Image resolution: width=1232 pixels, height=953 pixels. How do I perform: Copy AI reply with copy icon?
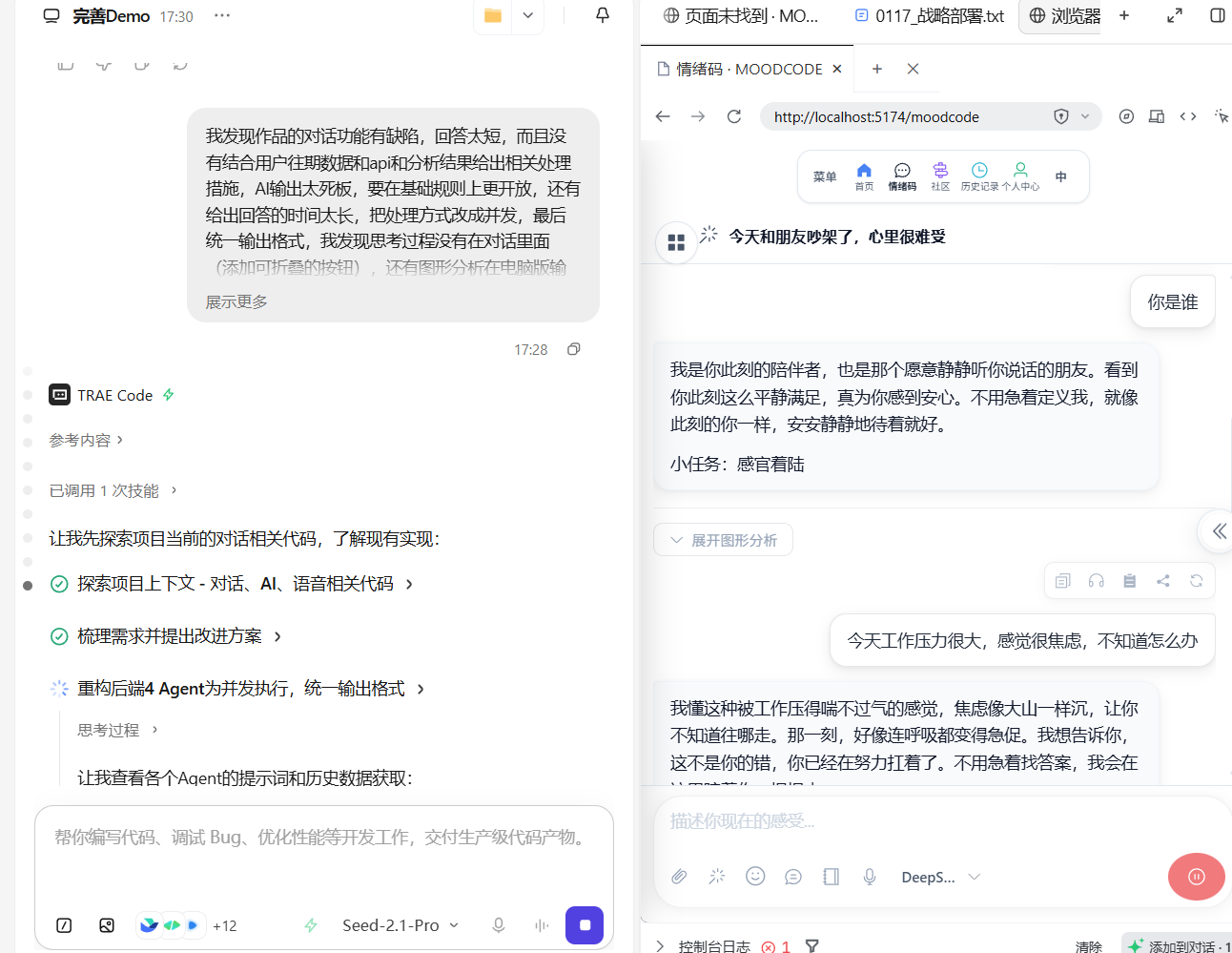(1063, 581)
